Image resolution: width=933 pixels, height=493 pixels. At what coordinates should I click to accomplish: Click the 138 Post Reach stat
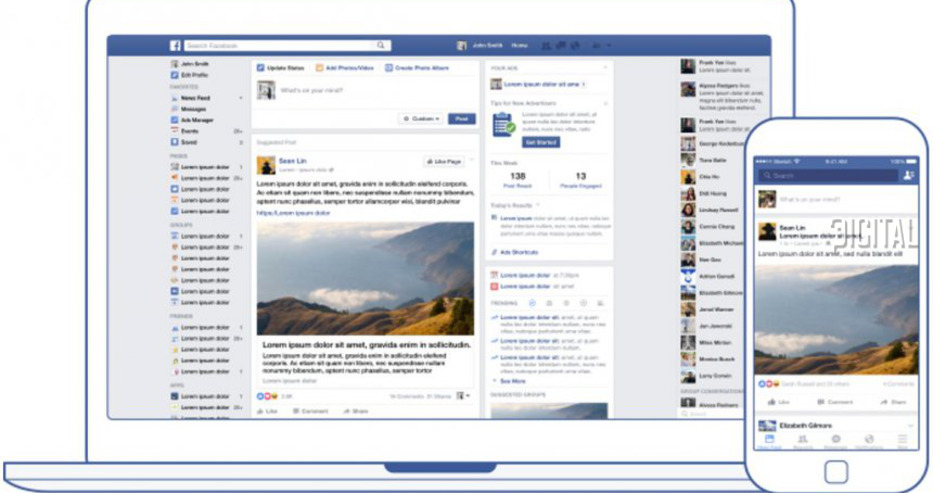(518, 180)
